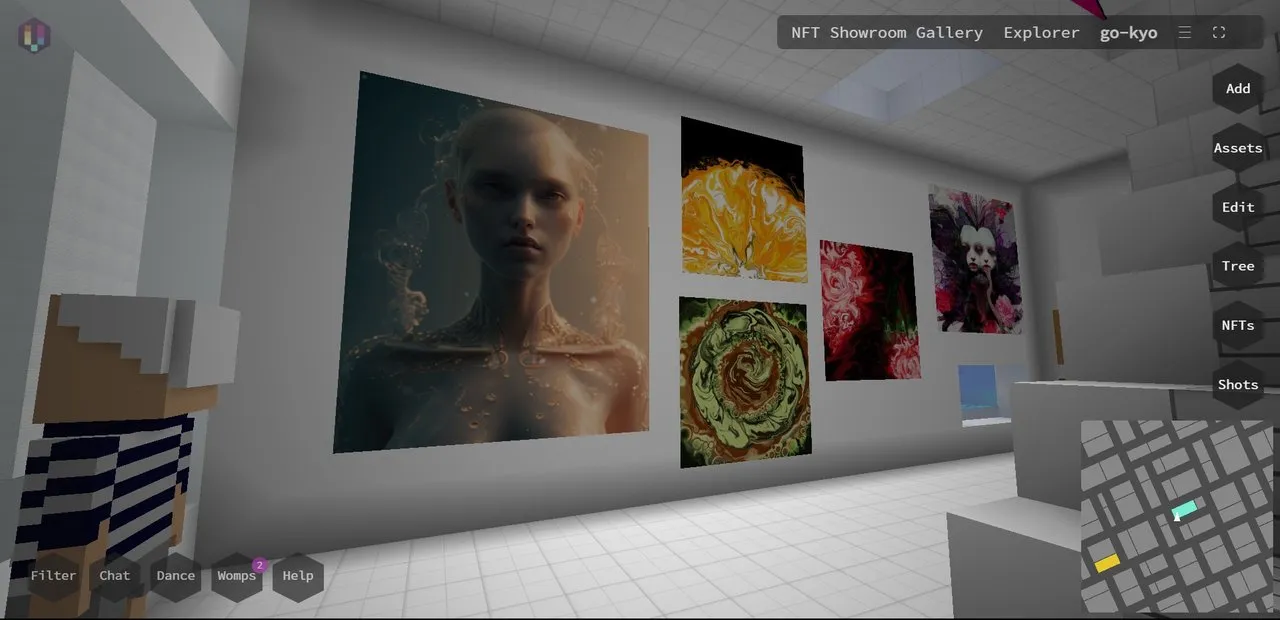This screenshot has width=1280, height=620.
Task: Toggle fullscreen with the brackets icon
Action: tap(1219, 33)
